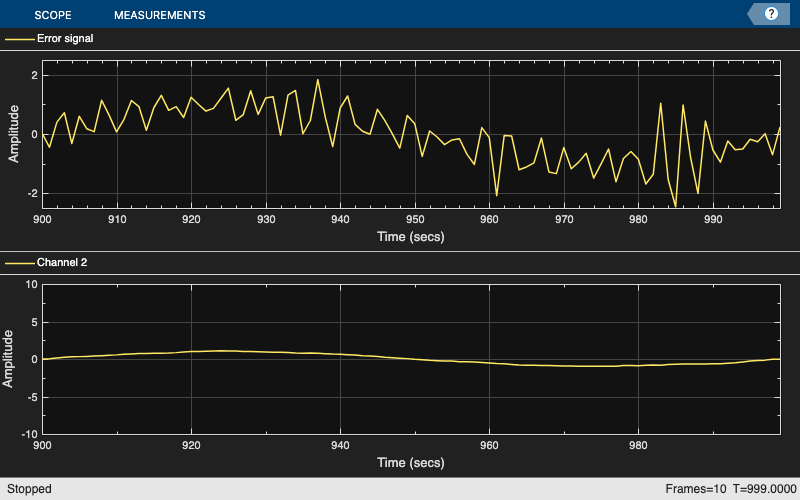Click the 990 tick label on top plot
800x500 pixels.
click(x=713, y=219)
